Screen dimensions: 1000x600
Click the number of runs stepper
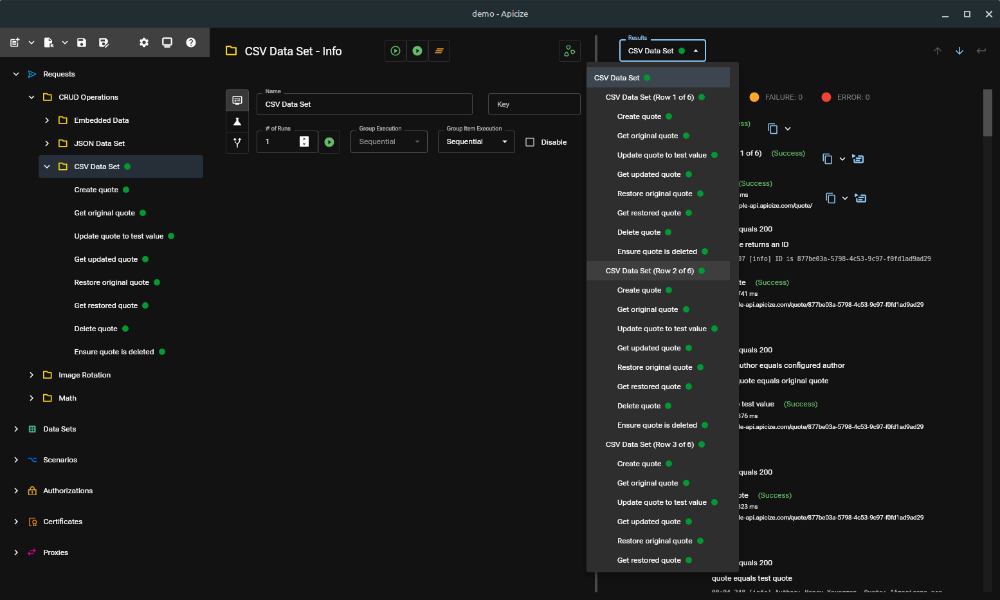pos(304,142)
